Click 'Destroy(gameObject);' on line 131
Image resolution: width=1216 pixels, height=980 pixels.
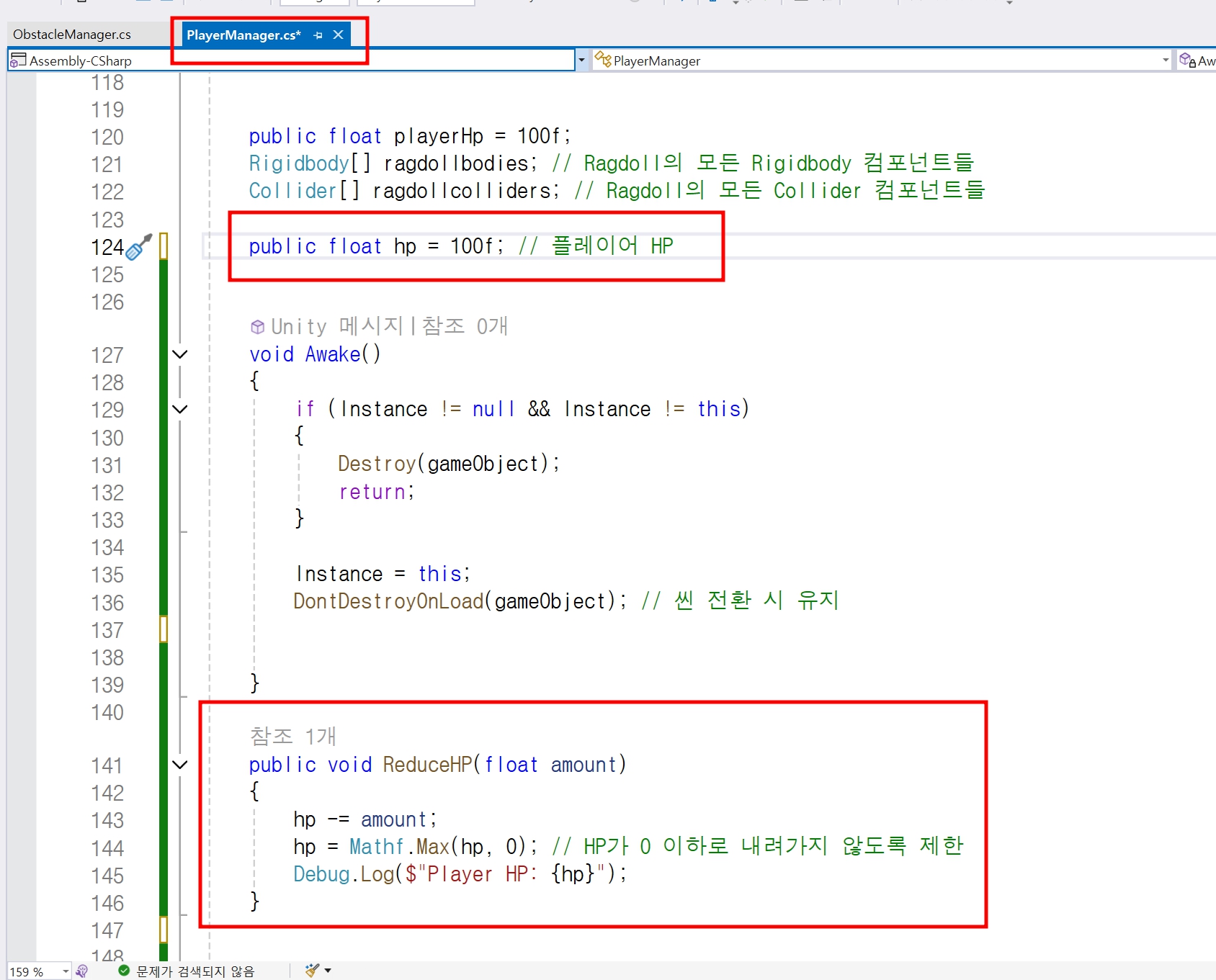tap(449, 464)
